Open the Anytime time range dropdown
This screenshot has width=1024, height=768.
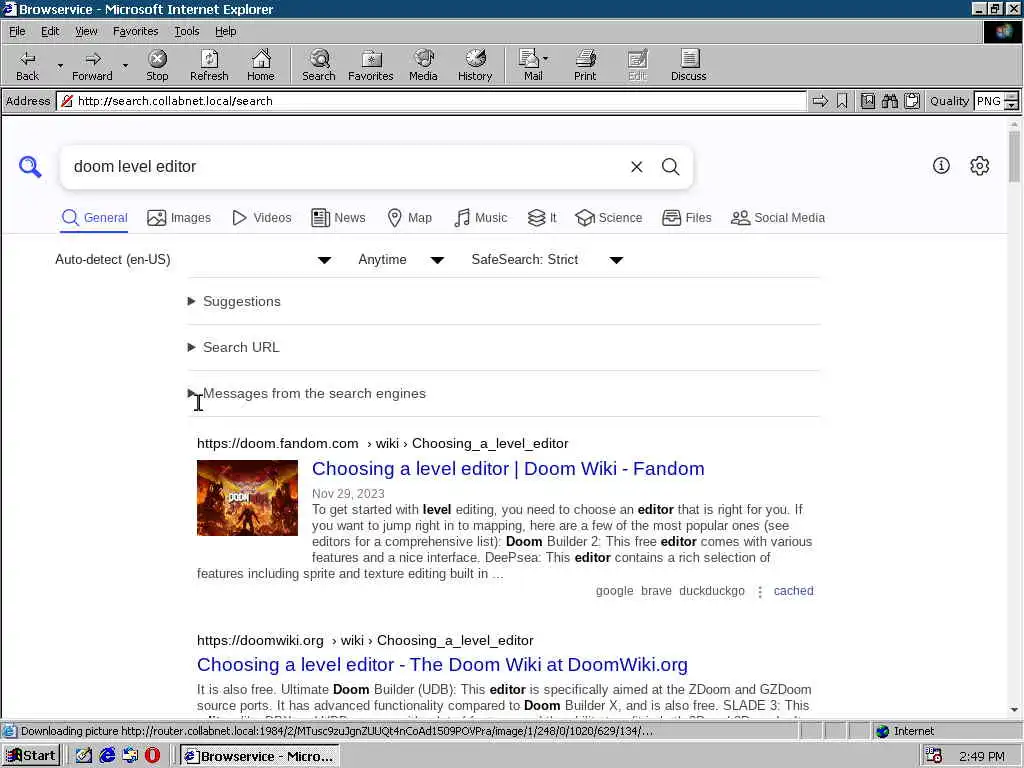(401, 260)
